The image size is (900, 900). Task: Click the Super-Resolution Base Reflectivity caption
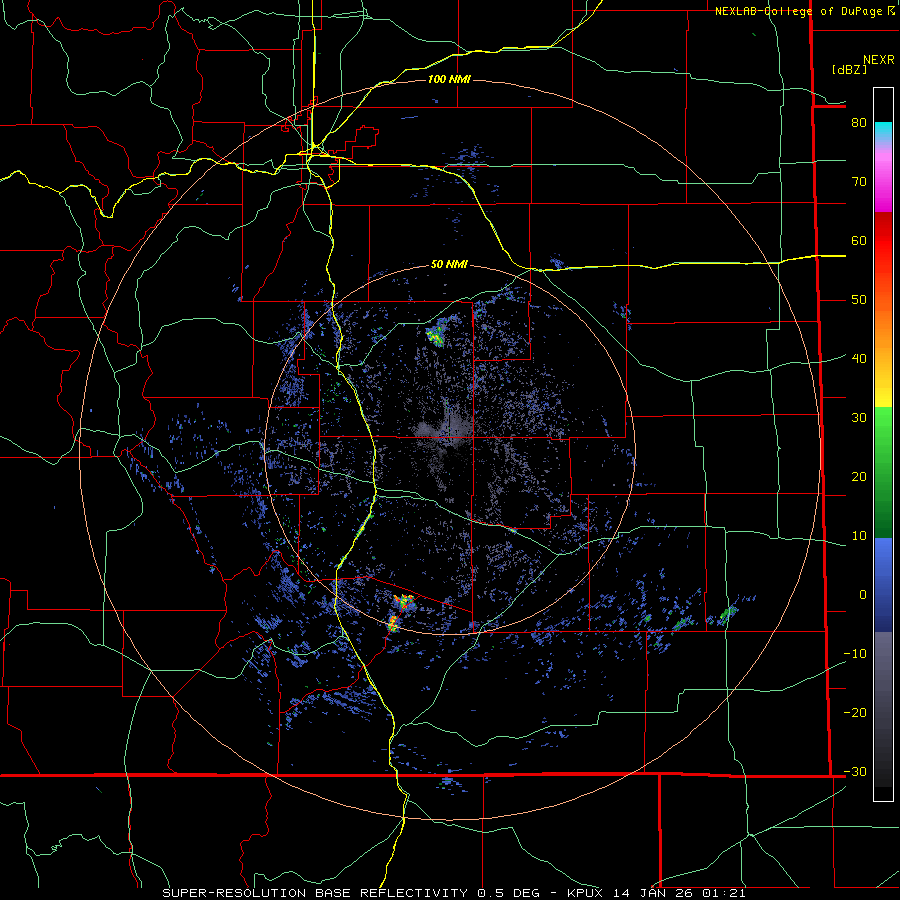tap(454, 893)
